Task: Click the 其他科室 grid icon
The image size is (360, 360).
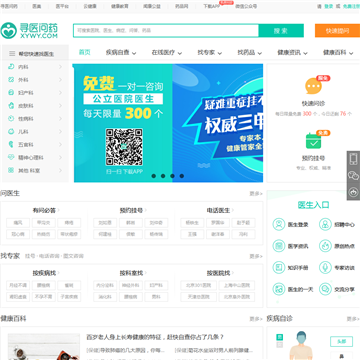Action: coord(11,170)
